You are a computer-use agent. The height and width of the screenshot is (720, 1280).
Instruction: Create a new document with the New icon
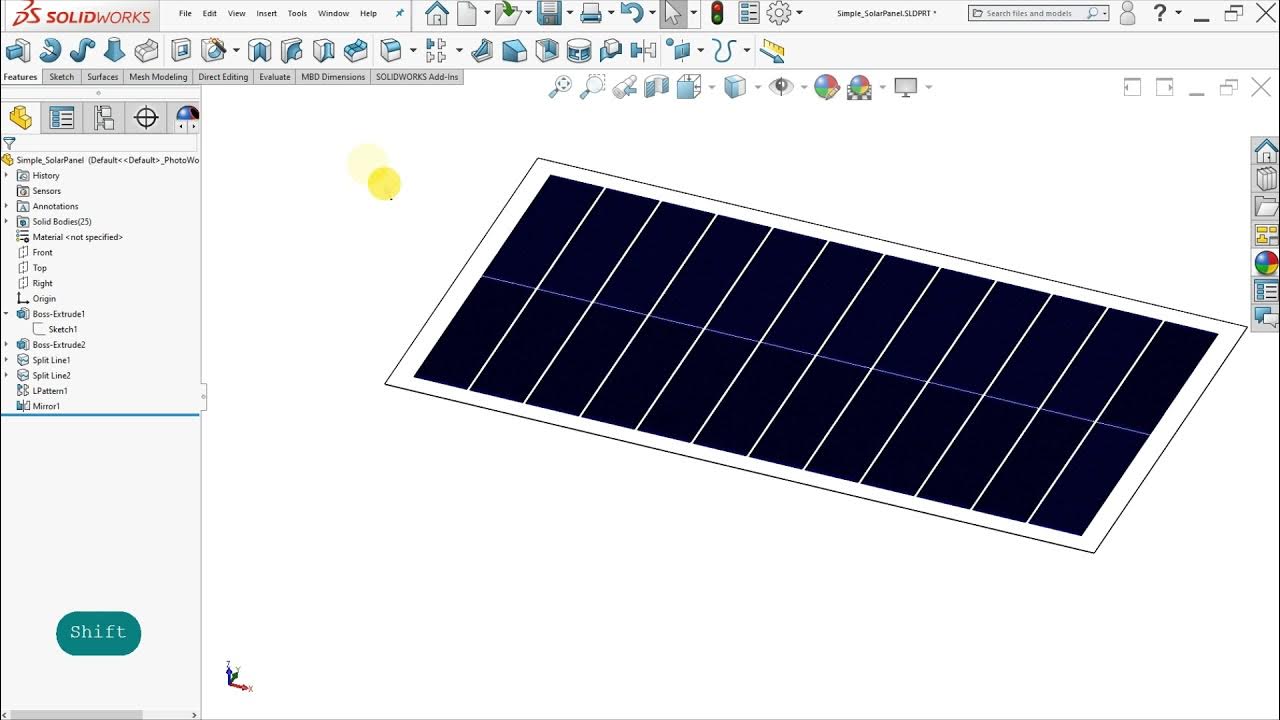click(467, 13)
